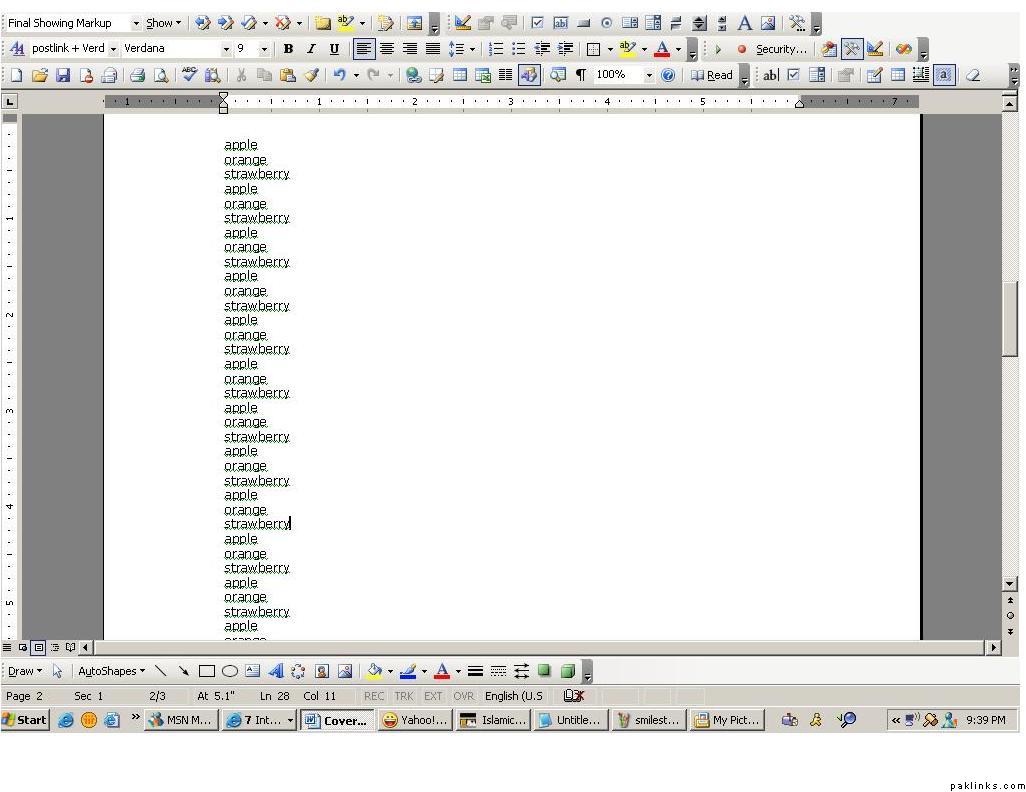Open the Draw menu
Screen dimensions: 1026x792
(25, 671)
